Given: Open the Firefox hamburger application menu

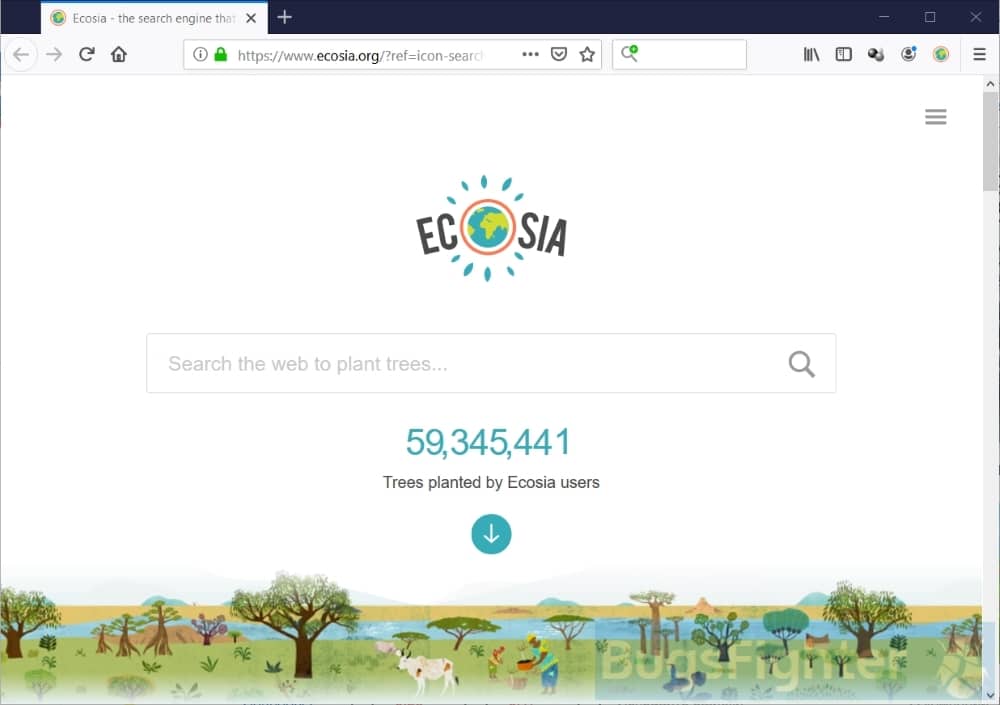Looking at the screenshot, I should (980, 55).
